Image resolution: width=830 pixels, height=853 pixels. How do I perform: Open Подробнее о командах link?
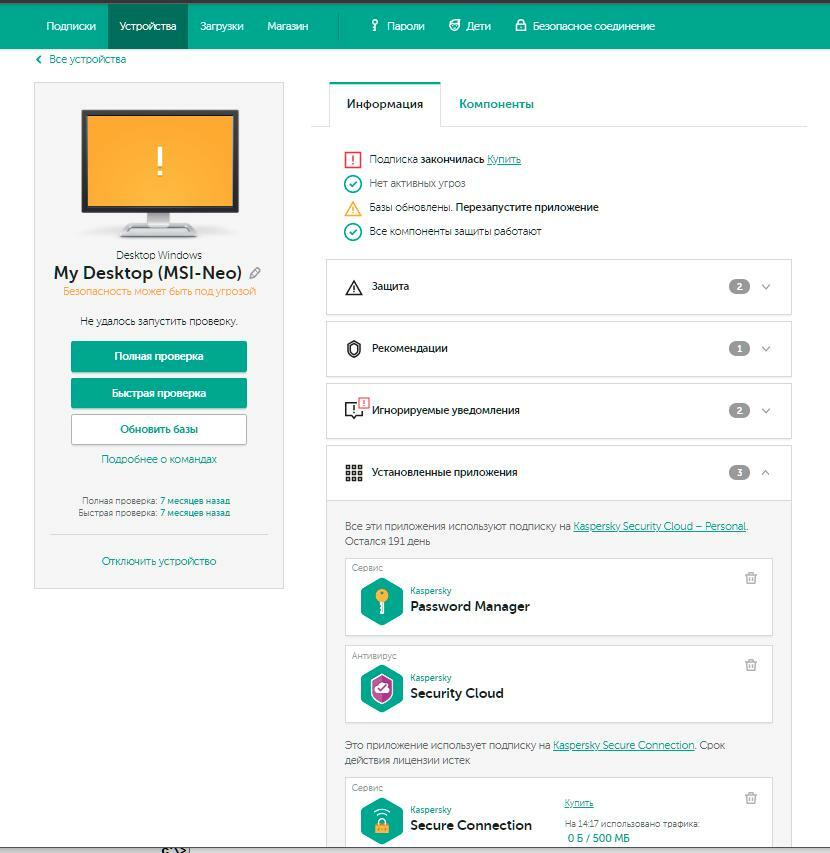pos(159,459)
